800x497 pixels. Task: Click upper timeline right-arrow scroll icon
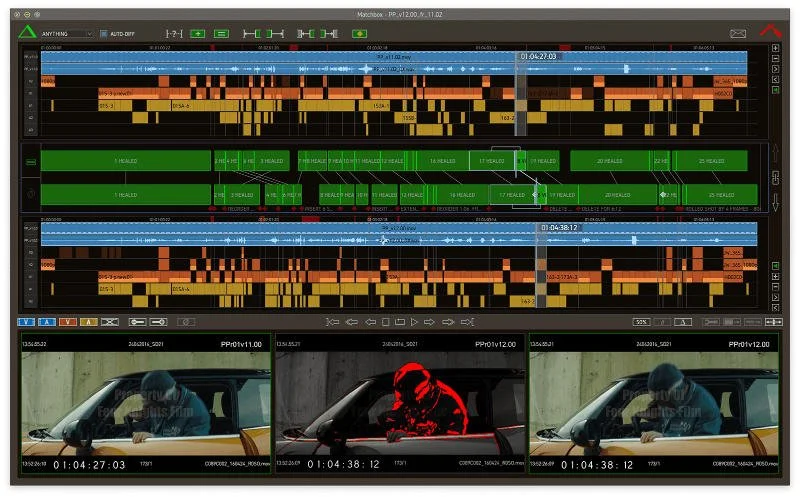click(x=776, y=69)
